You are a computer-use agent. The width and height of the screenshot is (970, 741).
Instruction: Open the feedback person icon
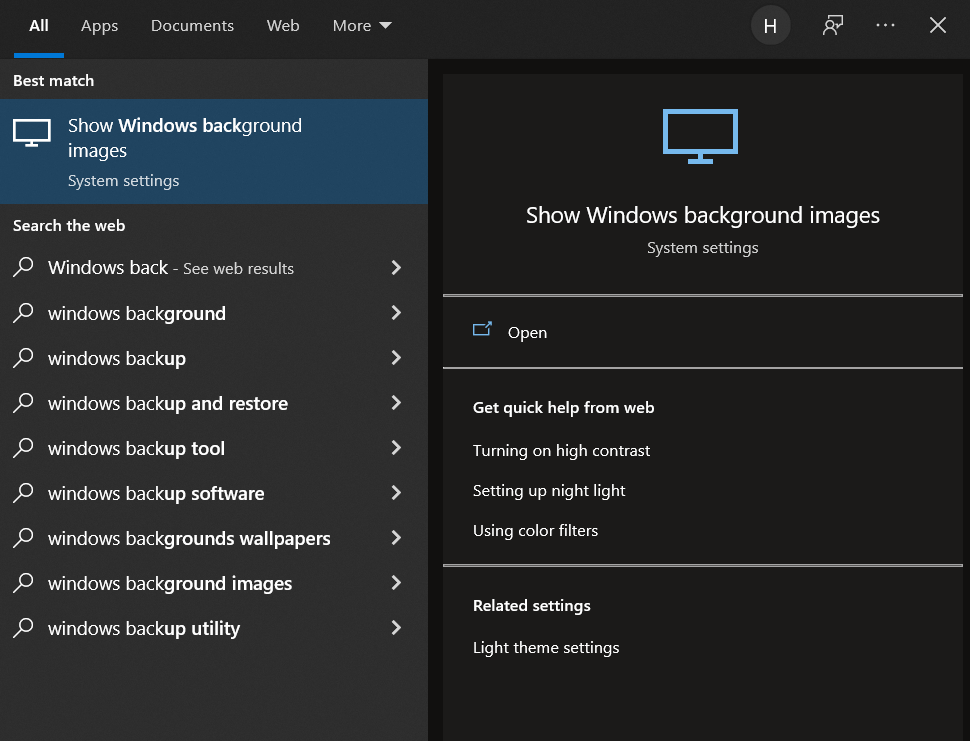833,25
